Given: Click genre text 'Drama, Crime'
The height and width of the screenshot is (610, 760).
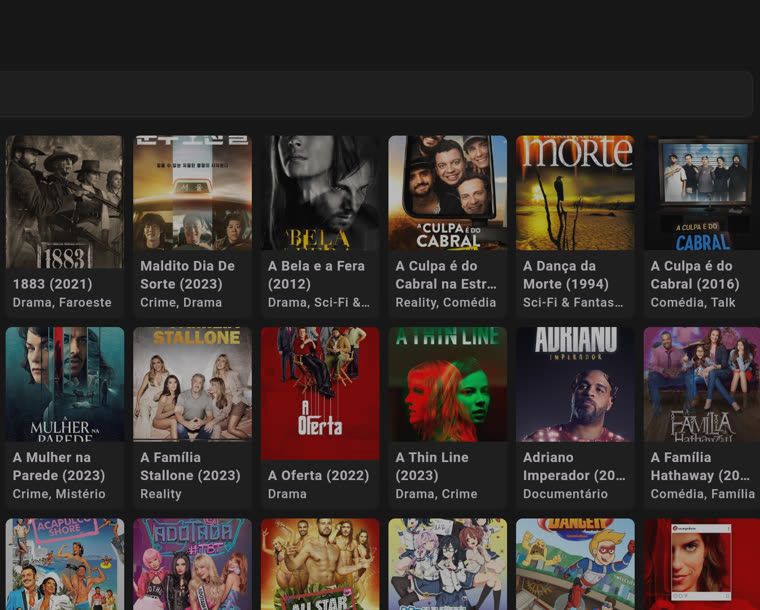Looking at the screenshot, I should pos(436,494).
